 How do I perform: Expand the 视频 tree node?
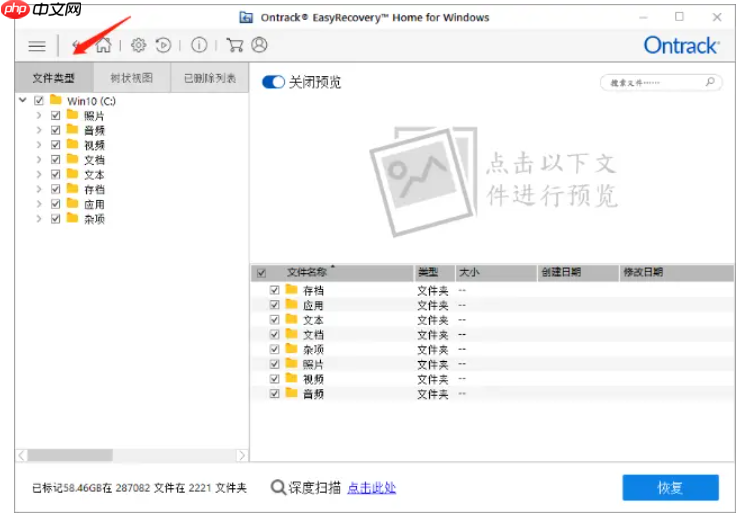point(39,145)
